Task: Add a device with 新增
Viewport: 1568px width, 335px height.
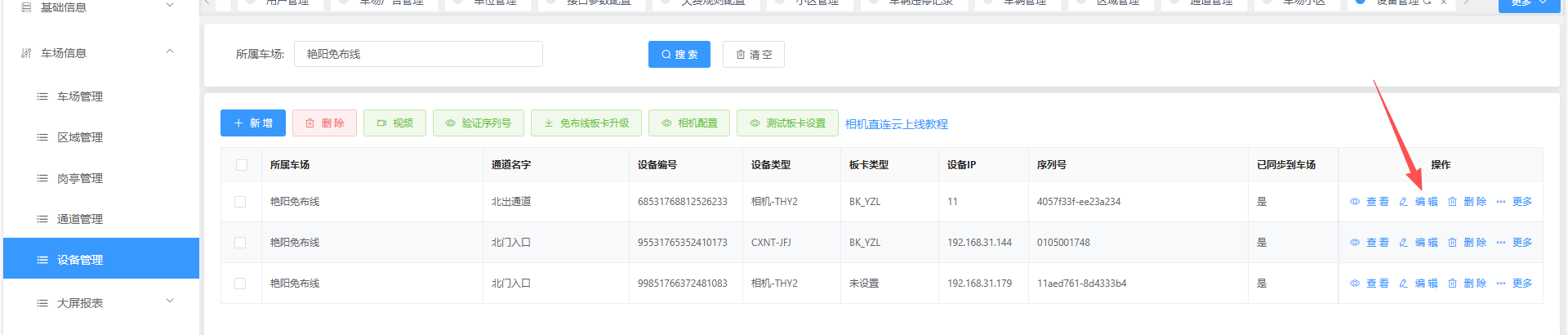Action: tap(253, 123)
